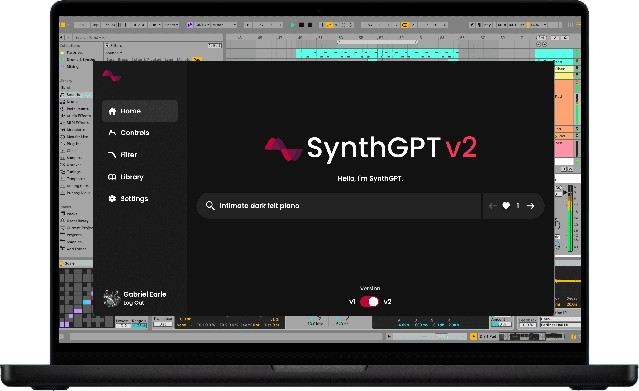This screenshot has height=391, width=639.
Task: Select the cyan MIDI clip in Ableton's arrangement
Action: 377,54
